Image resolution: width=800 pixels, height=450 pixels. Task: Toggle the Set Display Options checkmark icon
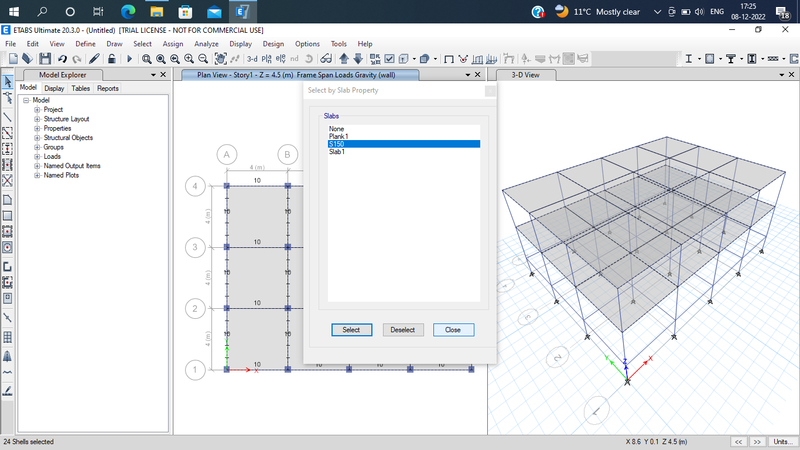coord(389,59)
